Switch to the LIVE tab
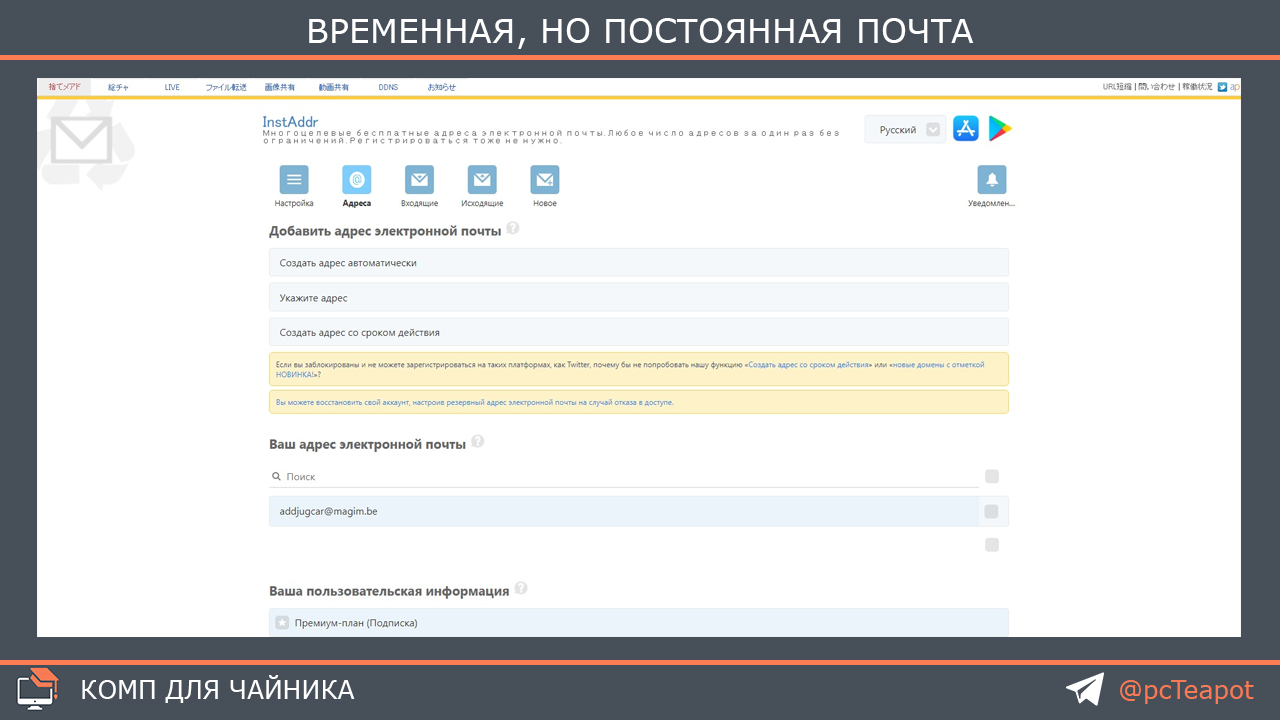 coord(173,87)
